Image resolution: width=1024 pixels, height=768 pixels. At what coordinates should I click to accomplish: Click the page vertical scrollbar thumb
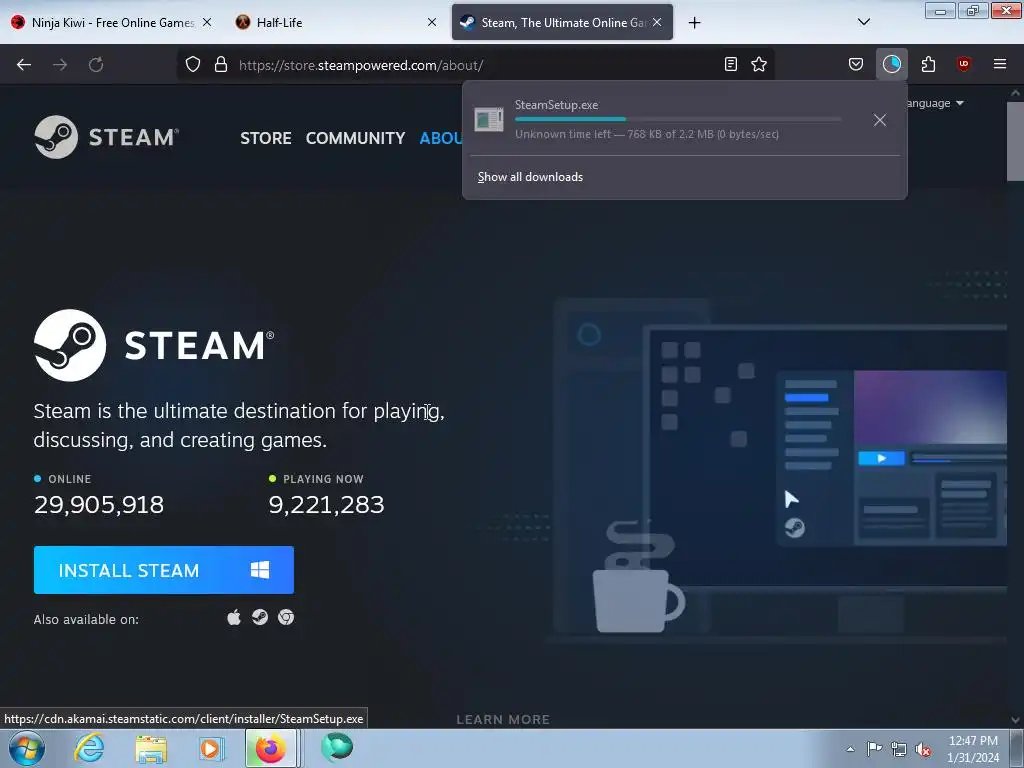point(1015,140)
